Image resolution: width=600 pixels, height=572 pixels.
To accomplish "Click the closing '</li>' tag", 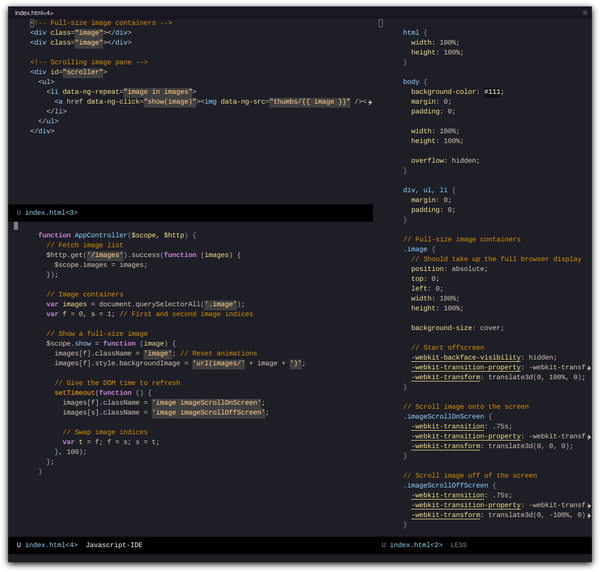I will [x=57, y=111].
